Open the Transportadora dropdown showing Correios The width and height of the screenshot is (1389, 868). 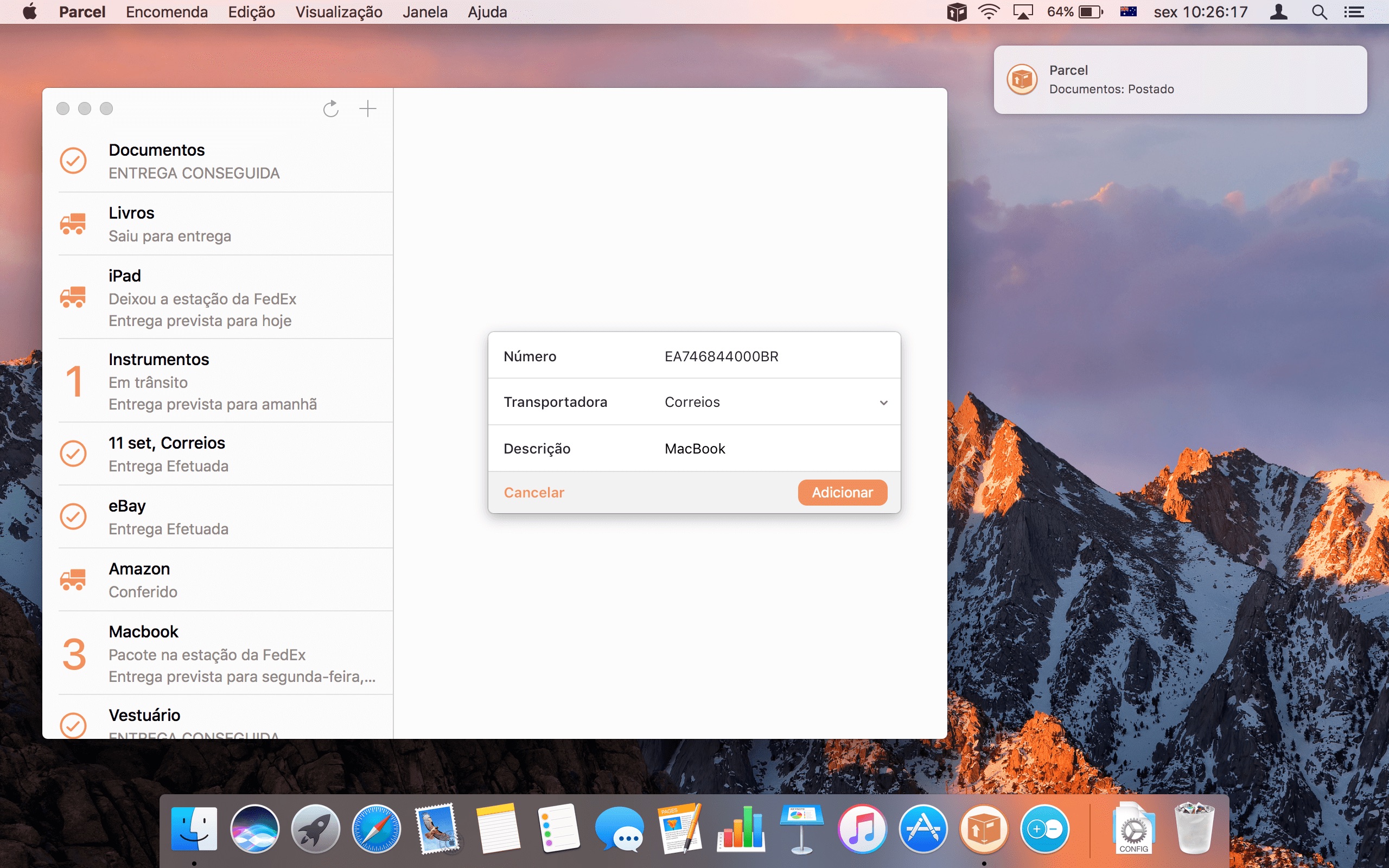(x=776, y=402)
